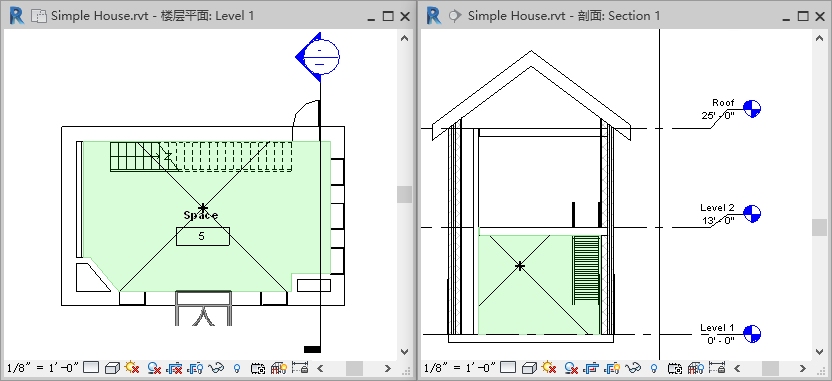Select the Space tag number 5 box

pyautogui.click(x=203, y=236)
